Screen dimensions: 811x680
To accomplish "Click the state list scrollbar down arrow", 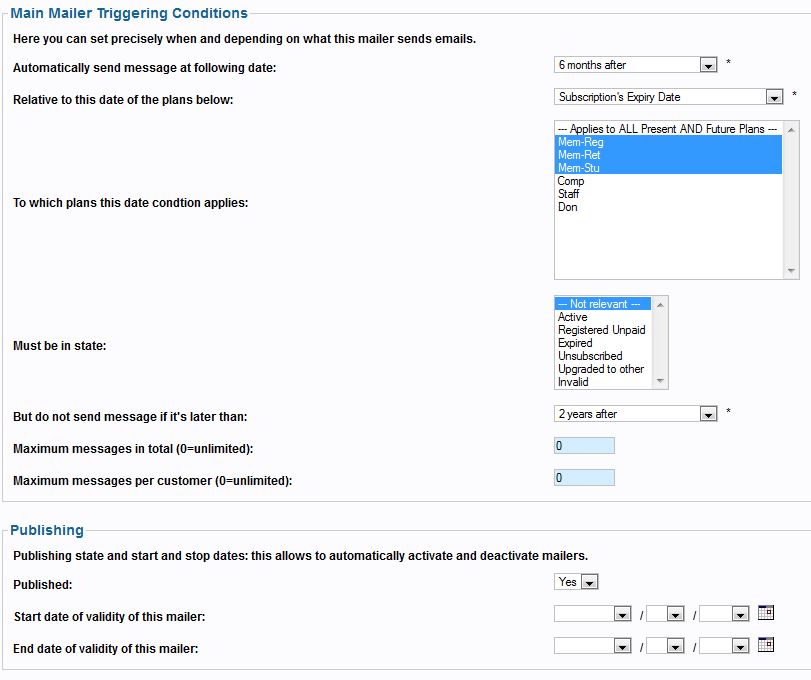I will 660,381.
